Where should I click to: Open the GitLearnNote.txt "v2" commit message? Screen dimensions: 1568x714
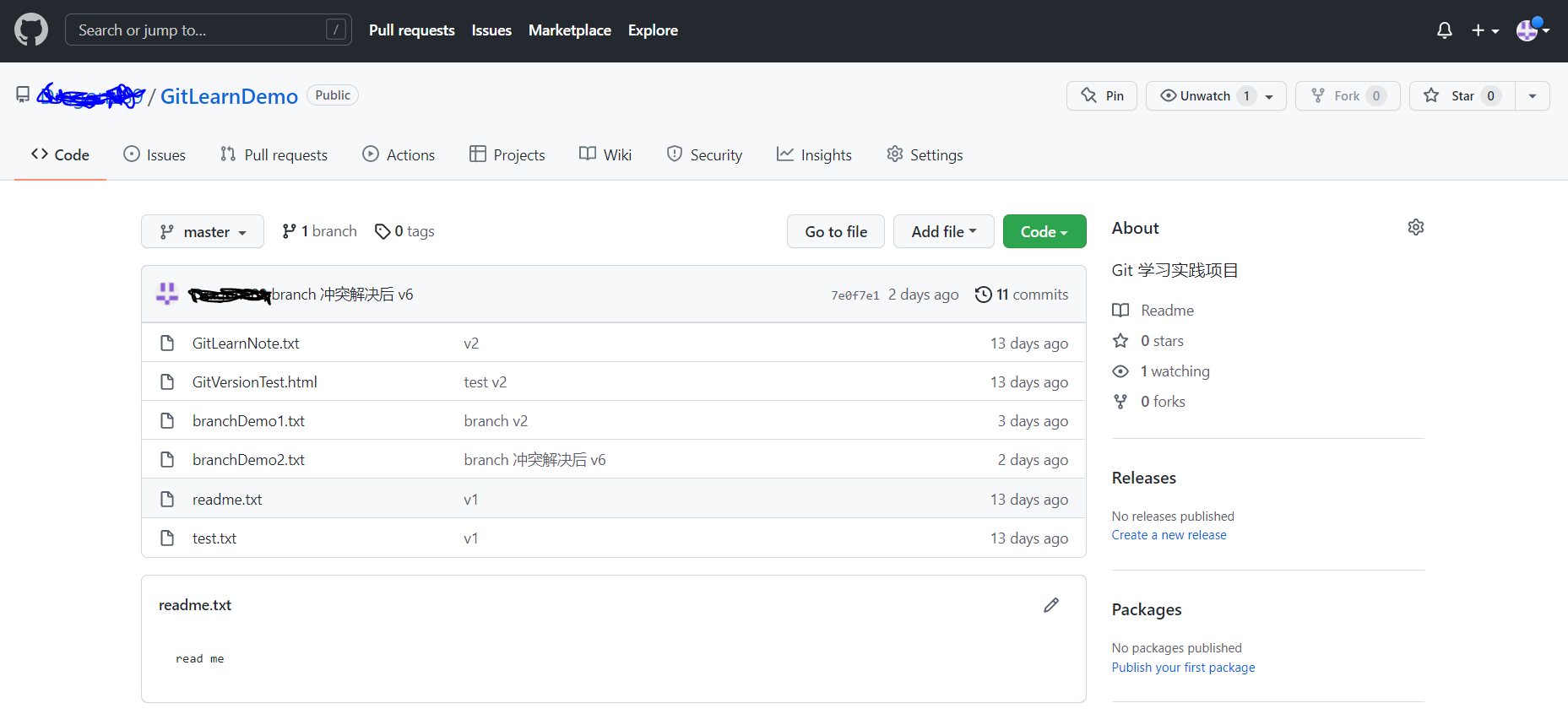click(x=471, y=343)
